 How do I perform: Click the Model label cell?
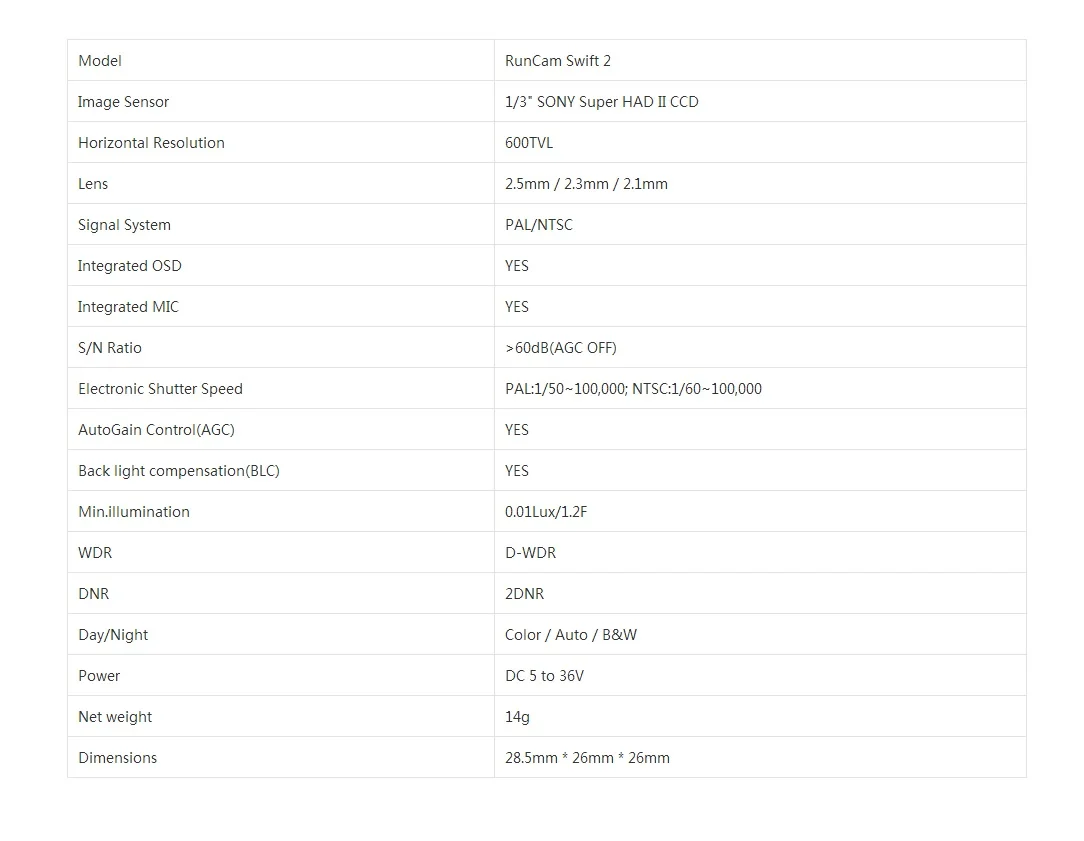click(x=281, y=60)
